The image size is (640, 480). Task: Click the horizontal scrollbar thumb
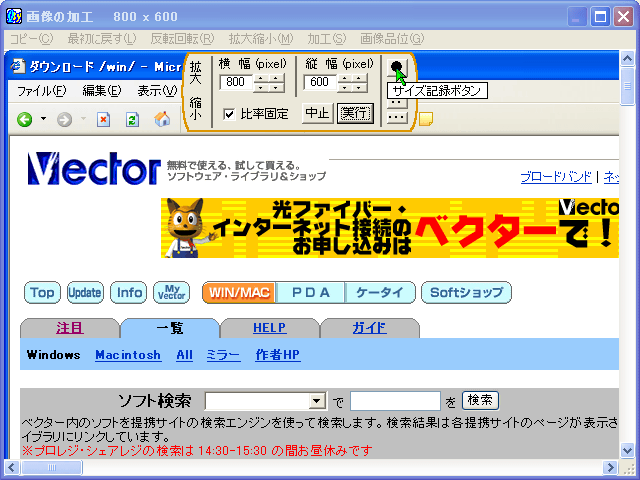coord(51,467)
